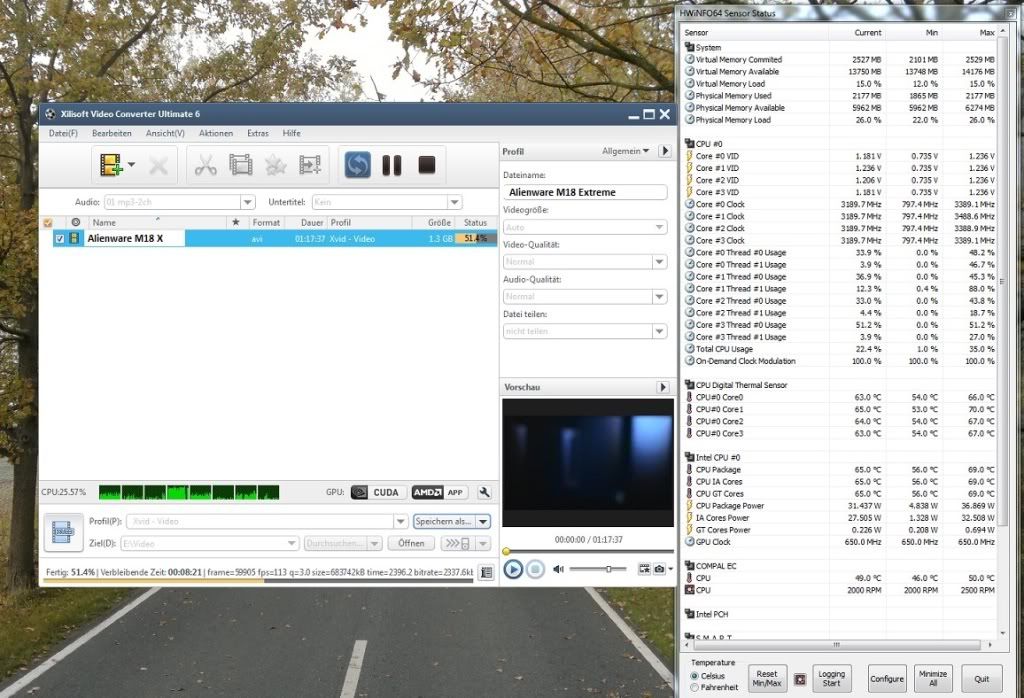Open the Video-Qualität dropdown
This screenshot has width=1024, height=698.
pyautogui.click(x=659, y=262)
